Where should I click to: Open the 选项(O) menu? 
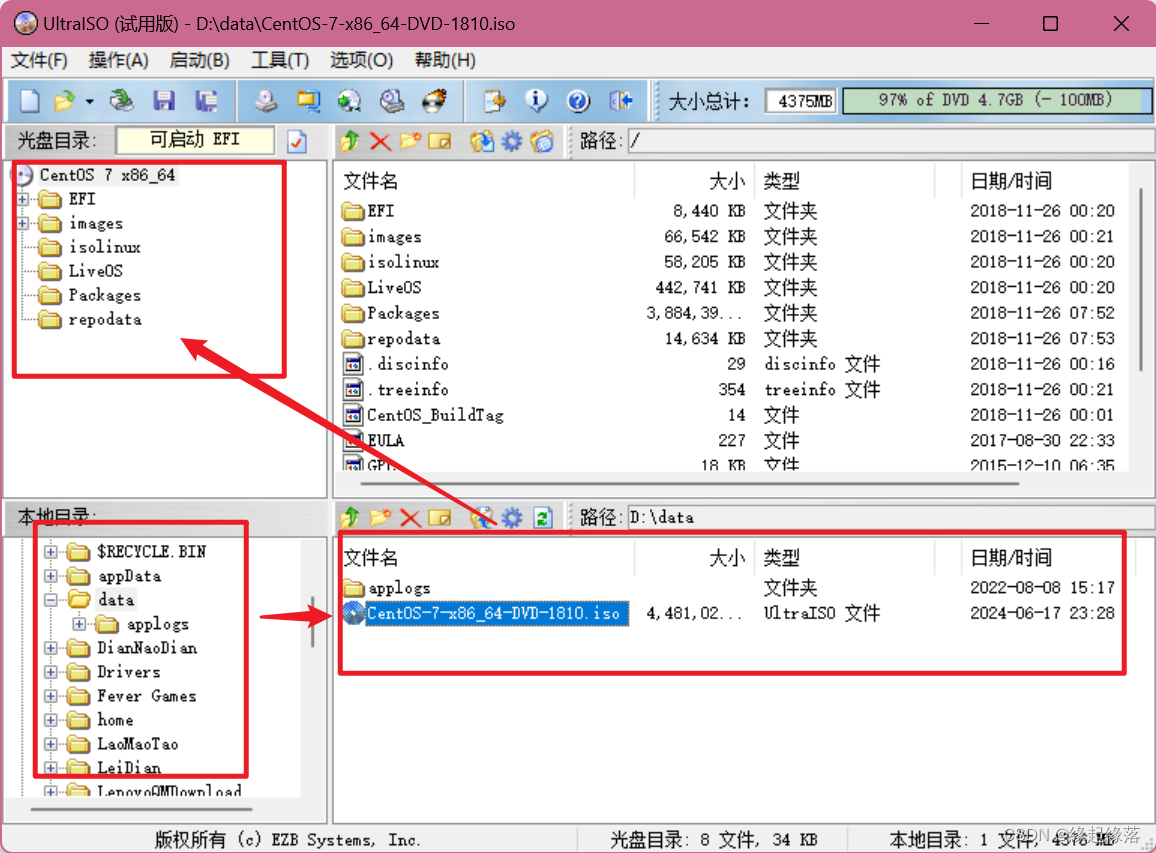click(361, 60)
